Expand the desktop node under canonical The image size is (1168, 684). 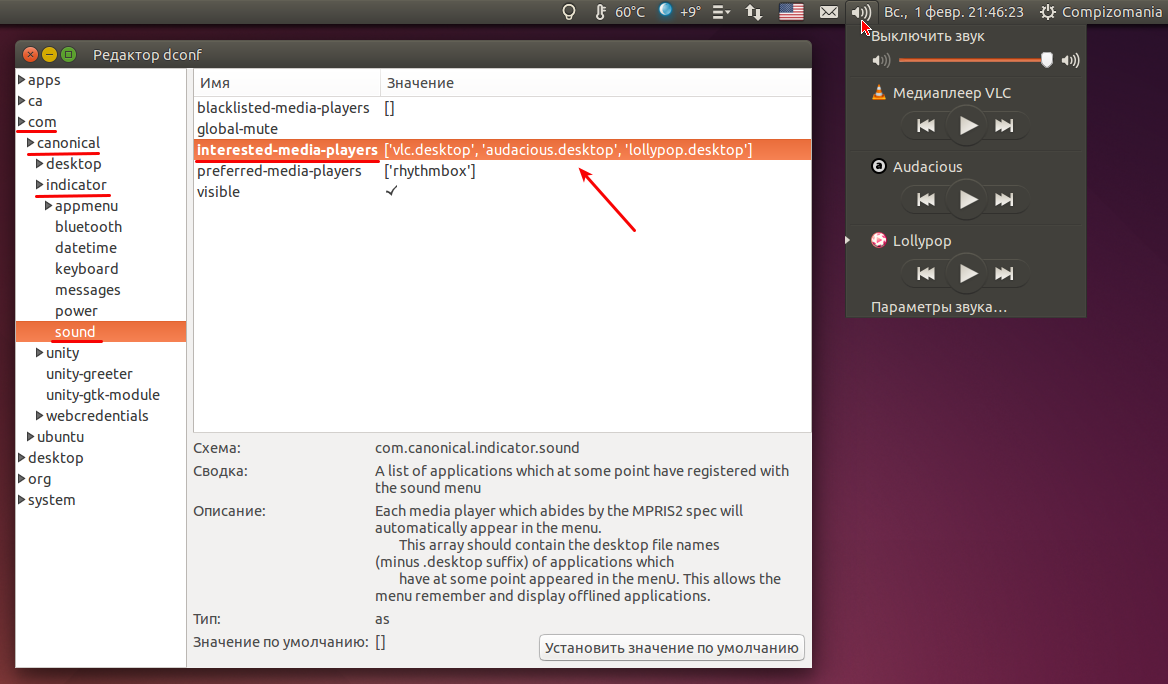[39, 163]
